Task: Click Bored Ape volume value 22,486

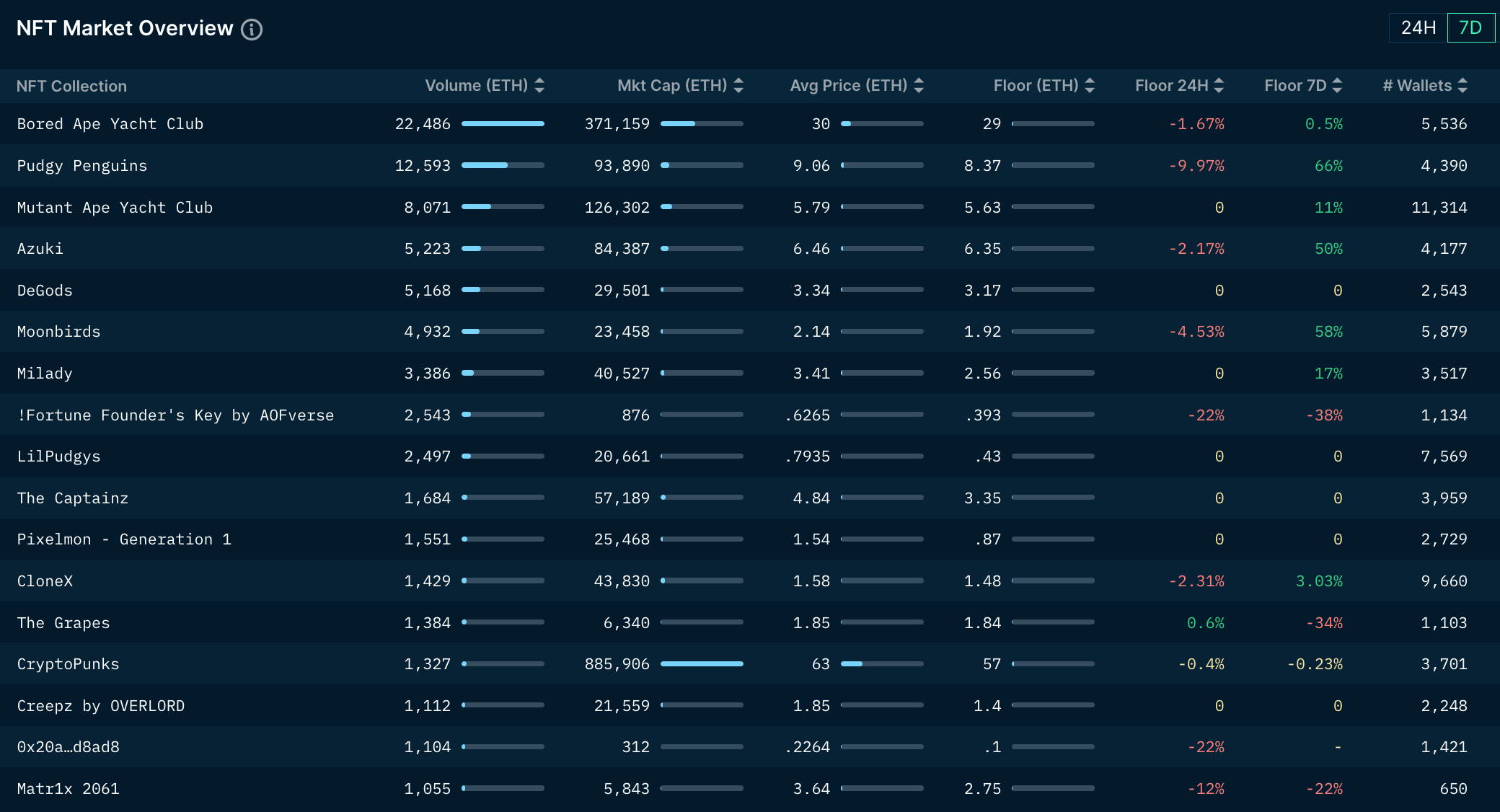Action: point(423,124)
